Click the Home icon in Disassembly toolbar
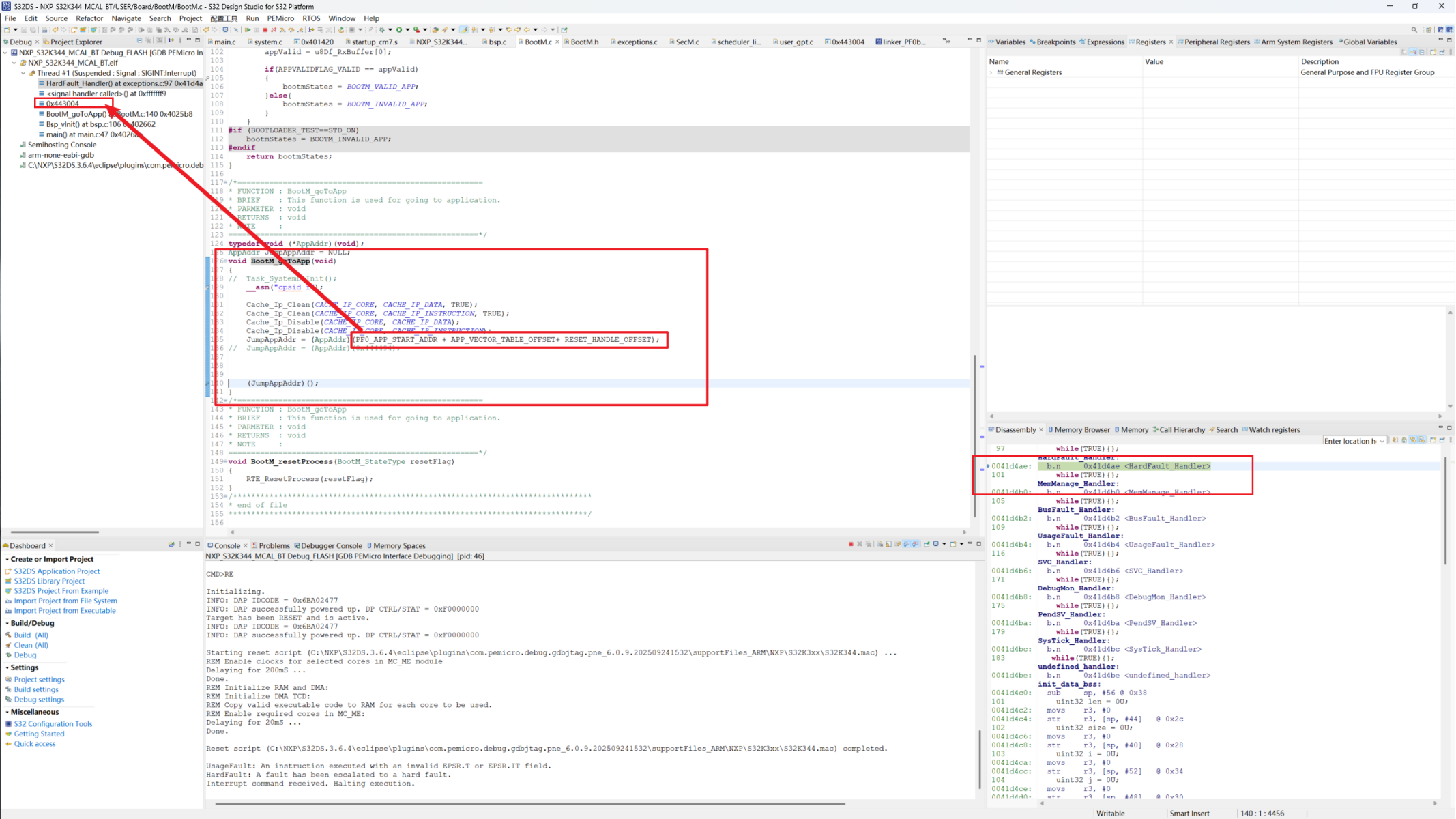Image resolution: width=1456 pixels, height=819 pixels. [x=1404, y=440]
